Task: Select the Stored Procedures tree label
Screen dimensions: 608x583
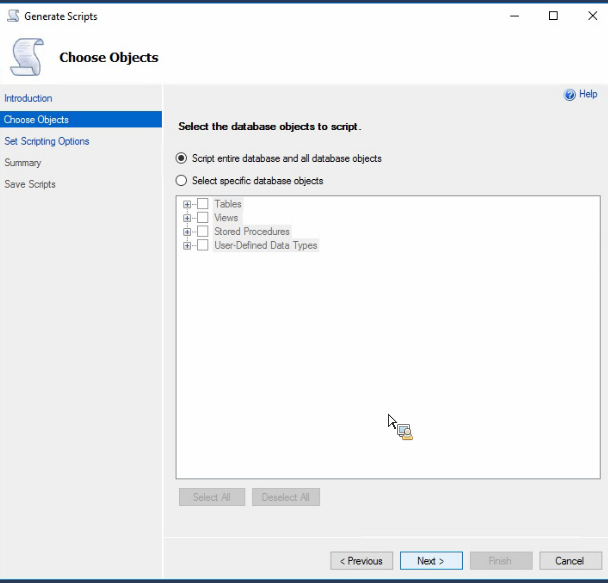Action: [x=252, y=231]
